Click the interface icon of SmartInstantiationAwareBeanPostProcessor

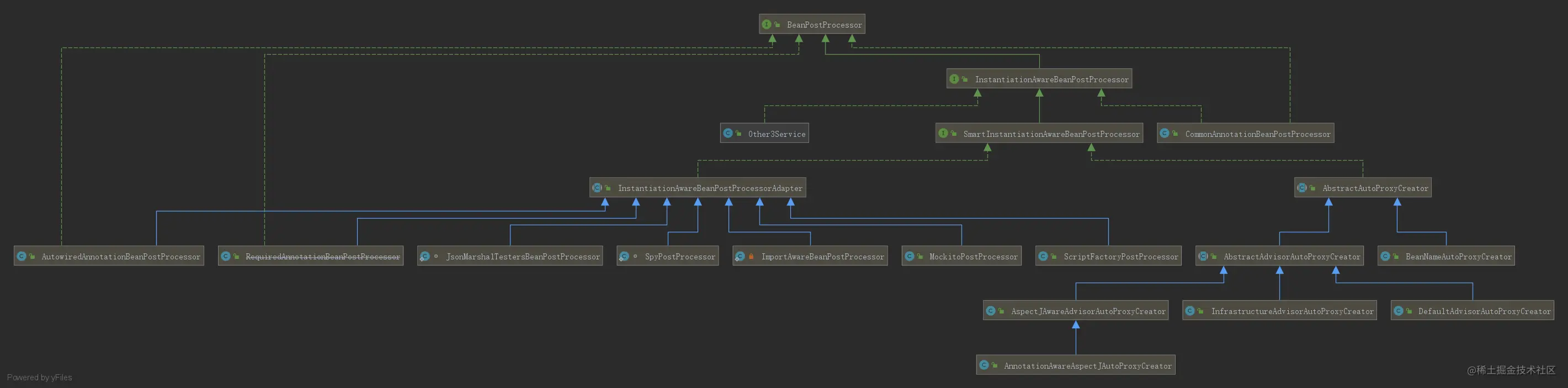[x=943, y=133]
